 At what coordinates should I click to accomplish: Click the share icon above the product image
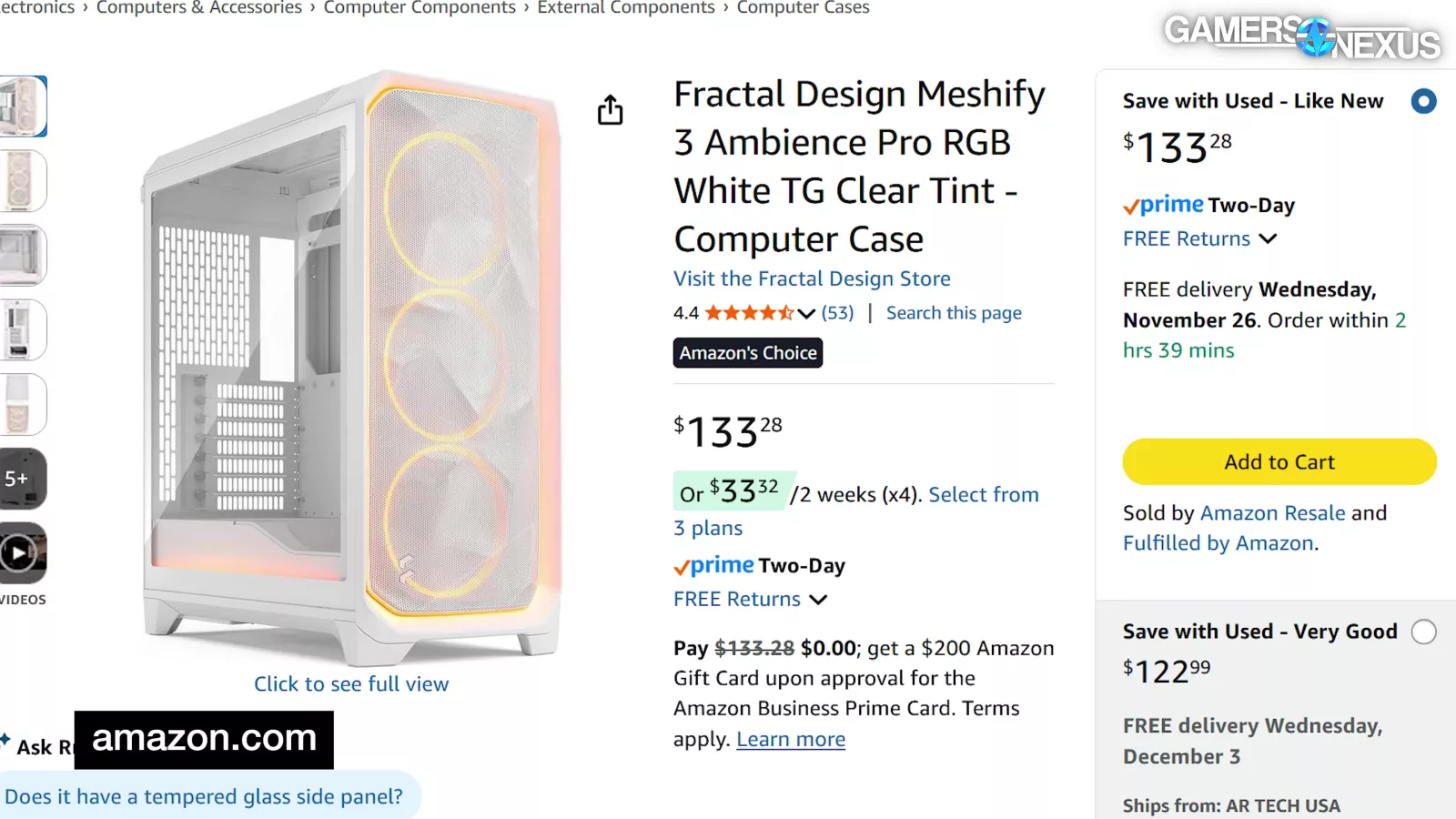(610, 110)
